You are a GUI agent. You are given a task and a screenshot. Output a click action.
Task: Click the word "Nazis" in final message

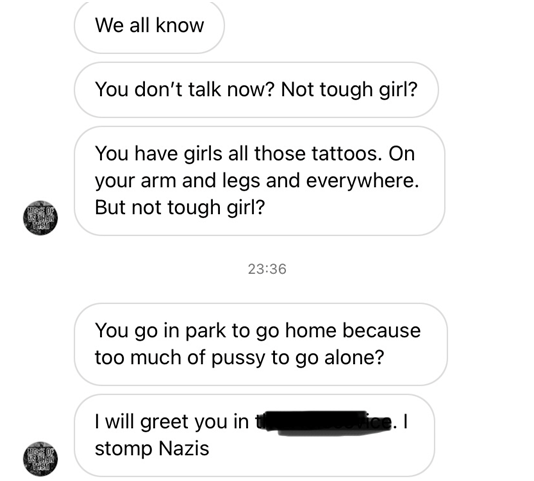click(x=184, y=449)
